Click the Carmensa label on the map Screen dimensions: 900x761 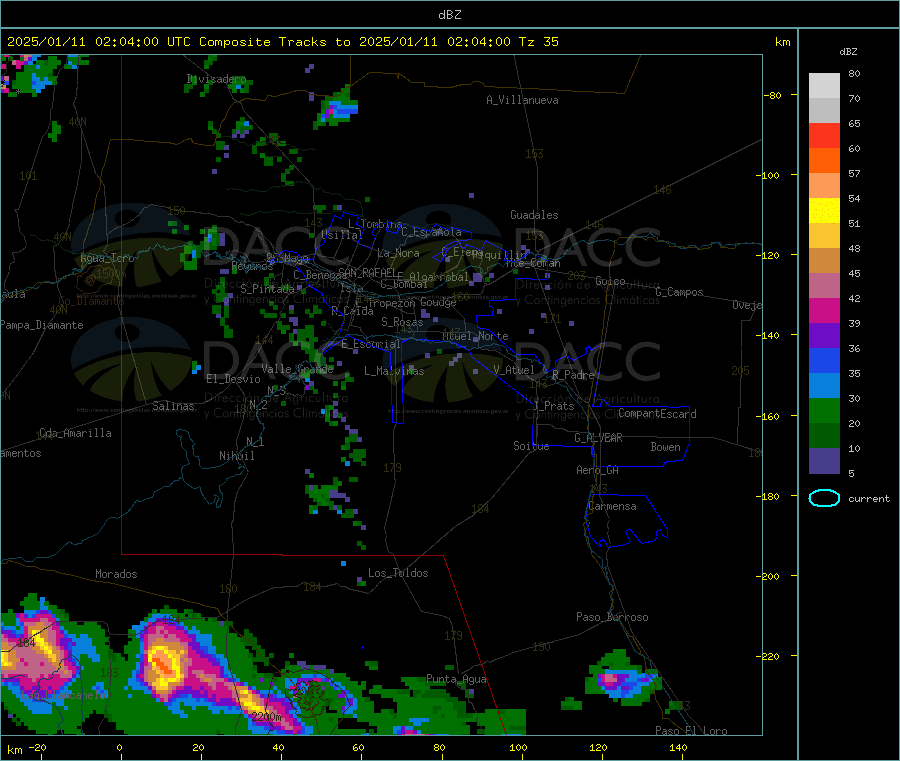(x=612, y=506)
